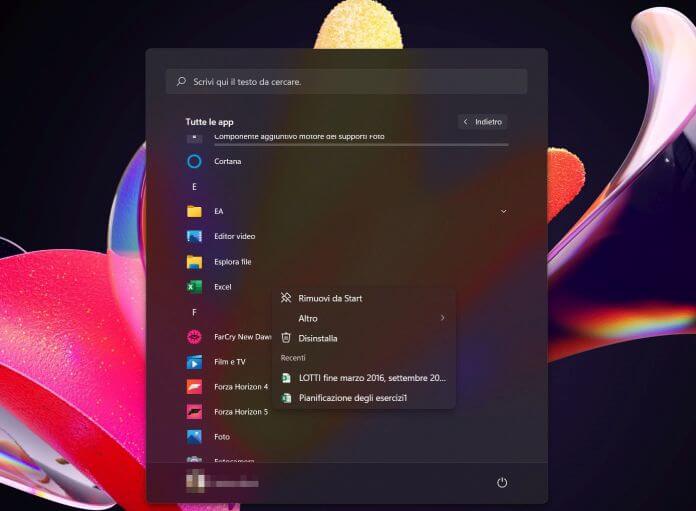696x511 pixels.
Task: Click the power button icon
Action: coord(502,483)
